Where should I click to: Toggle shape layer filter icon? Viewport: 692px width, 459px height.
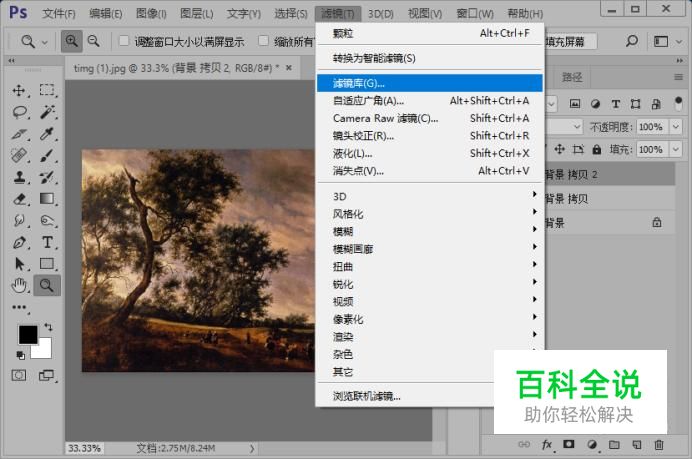click(x=636, y=104)
